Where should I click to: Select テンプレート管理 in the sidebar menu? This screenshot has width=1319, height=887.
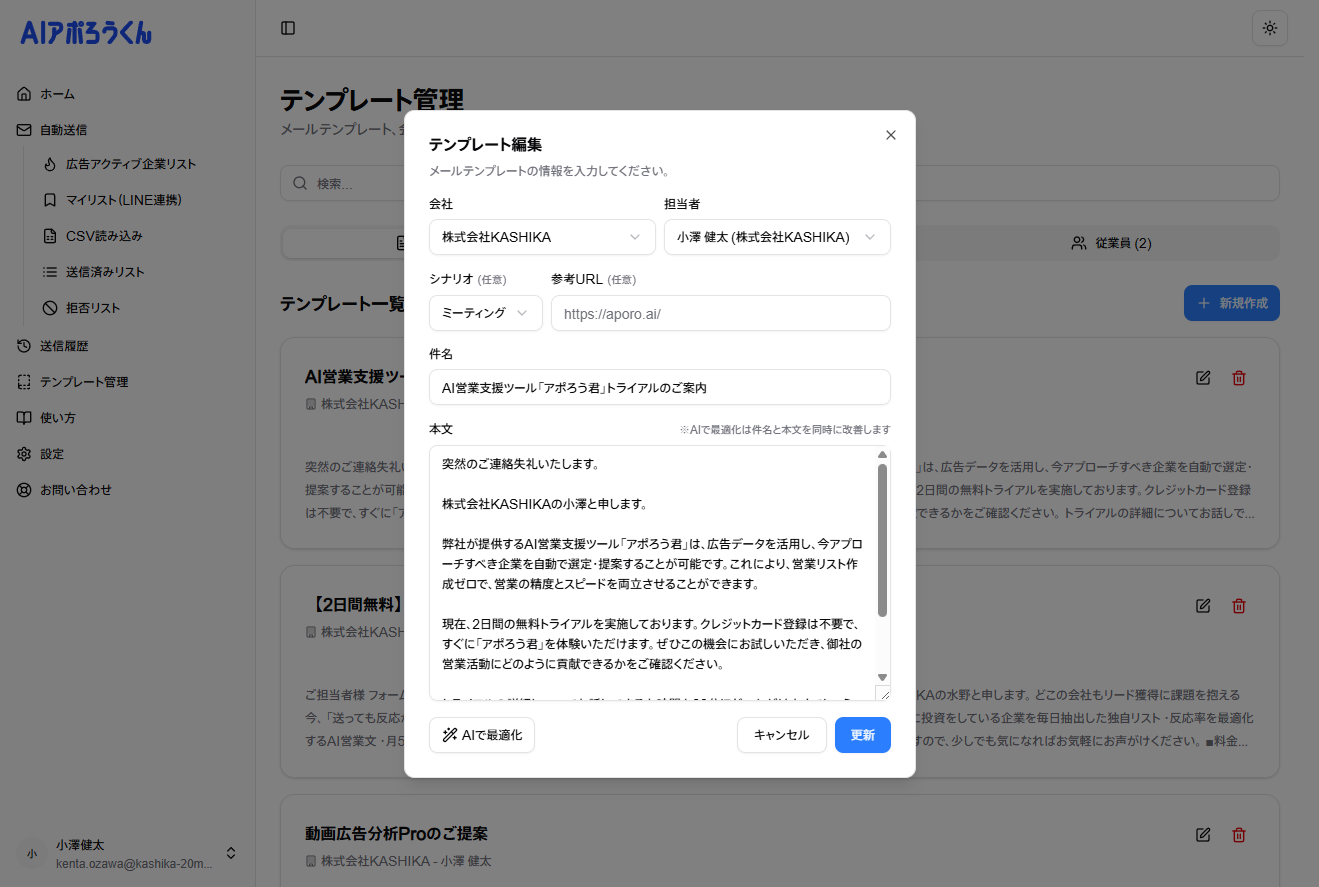click(24, 381)
